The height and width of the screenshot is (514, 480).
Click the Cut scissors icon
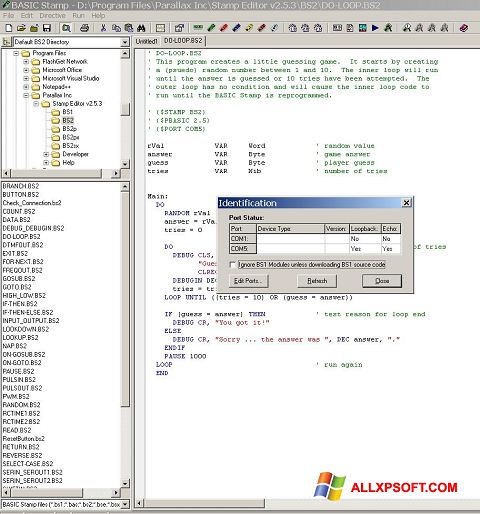104,28
